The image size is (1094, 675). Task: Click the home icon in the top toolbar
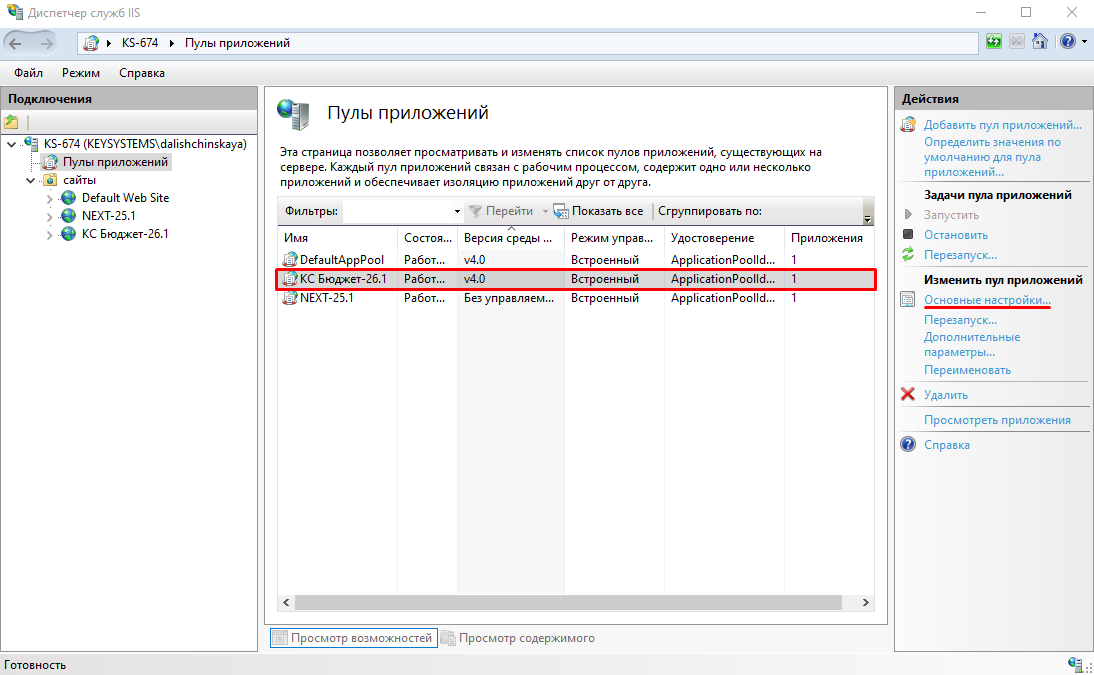(x=1040, y=42)
